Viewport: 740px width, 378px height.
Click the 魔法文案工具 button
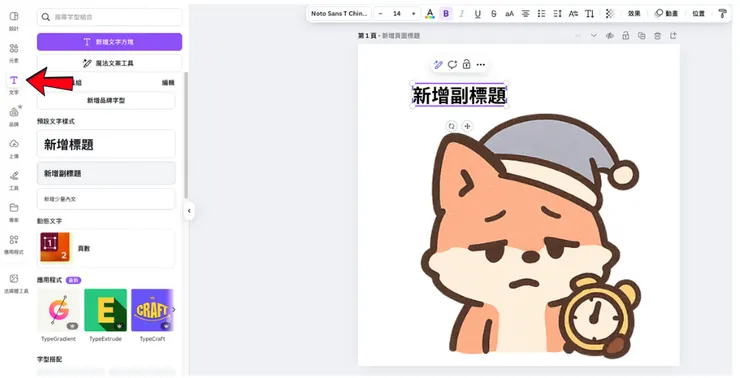(x=109, y=63)
